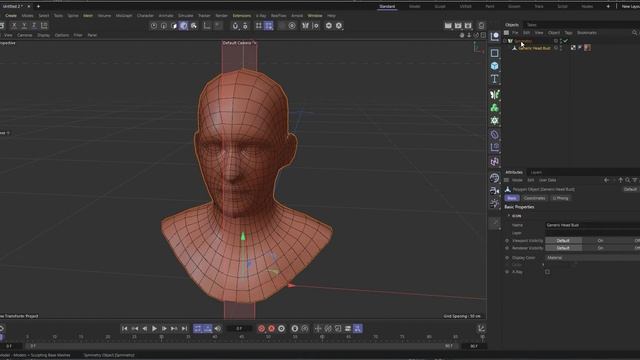Set Renderer Visibility to On
Image resolution: width=640 pixels, height=360 pixels.
click(x=600, y=248)
